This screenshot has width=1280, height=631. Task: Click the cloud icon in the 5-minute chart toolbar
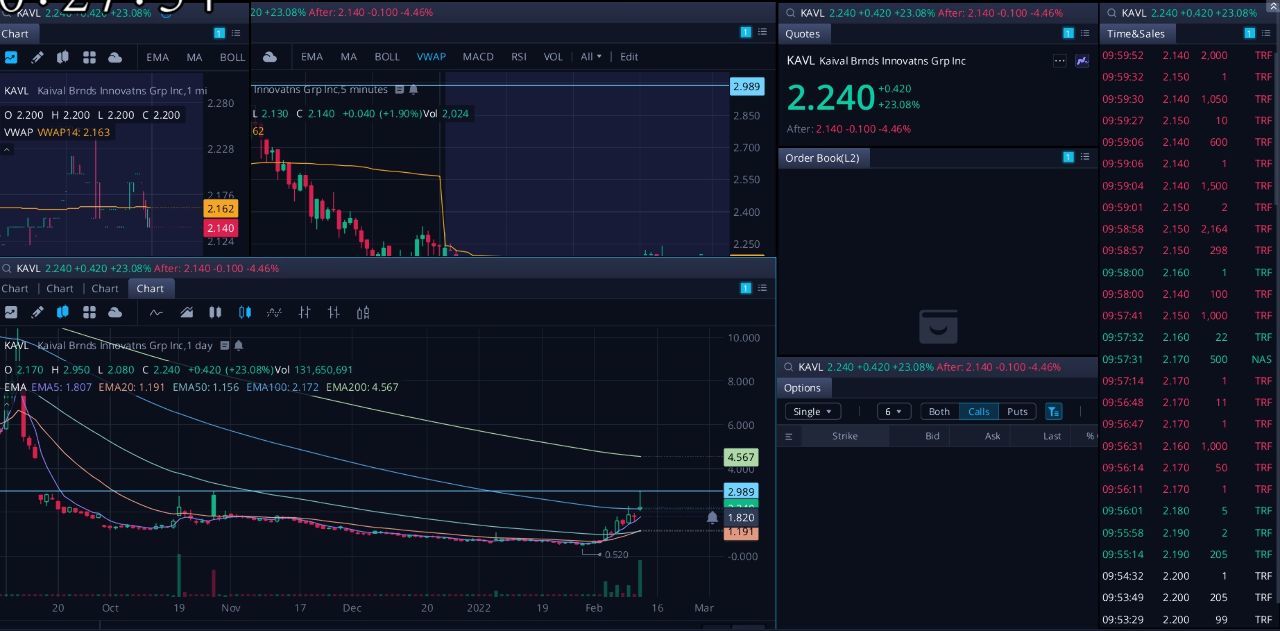270,57
